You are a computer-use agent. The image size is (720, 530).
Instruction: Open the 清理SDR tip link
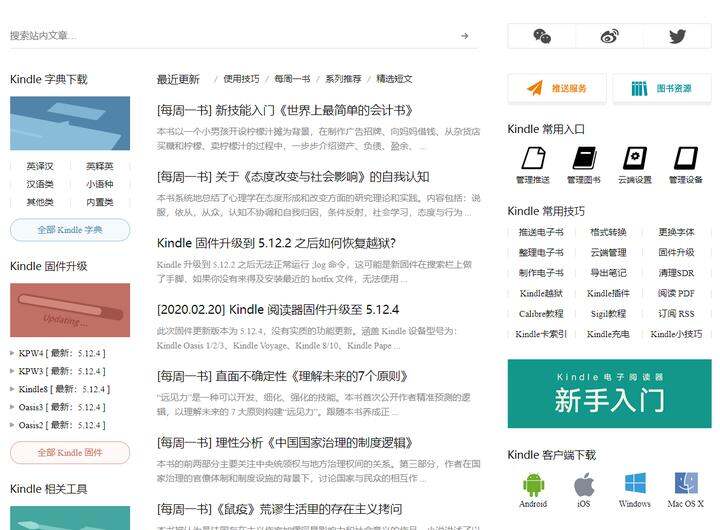pyautogui.click(x=676, y=273)
